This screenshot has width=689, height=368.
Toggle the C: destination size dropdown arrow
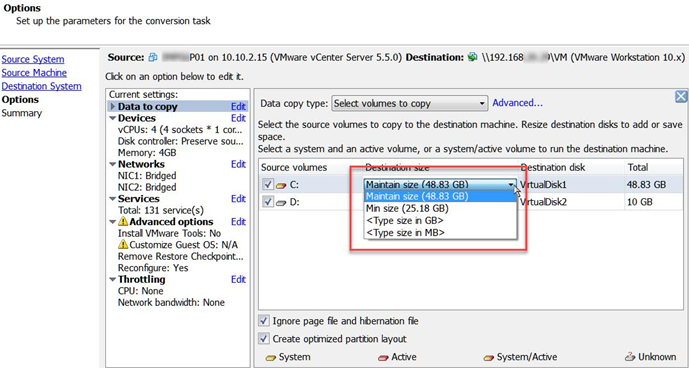pos(511,185)
